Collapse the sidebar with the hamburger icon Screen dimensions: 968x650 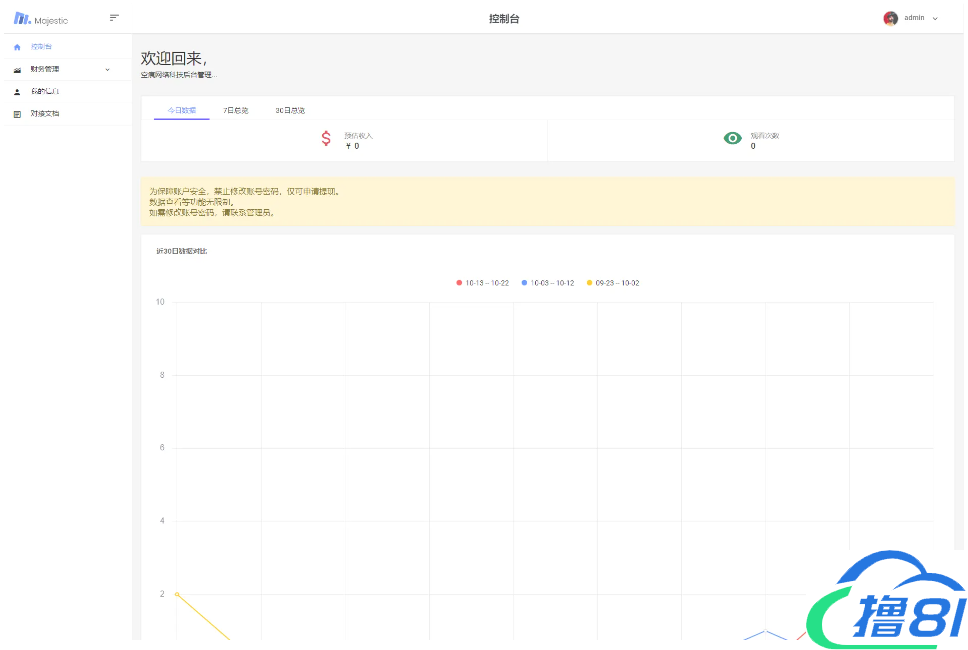coord(114,17)
